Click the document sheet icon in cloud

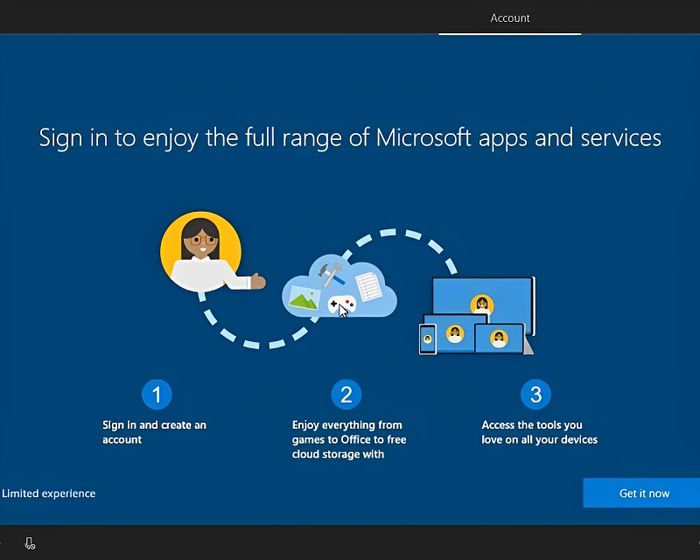coord(369,287)
